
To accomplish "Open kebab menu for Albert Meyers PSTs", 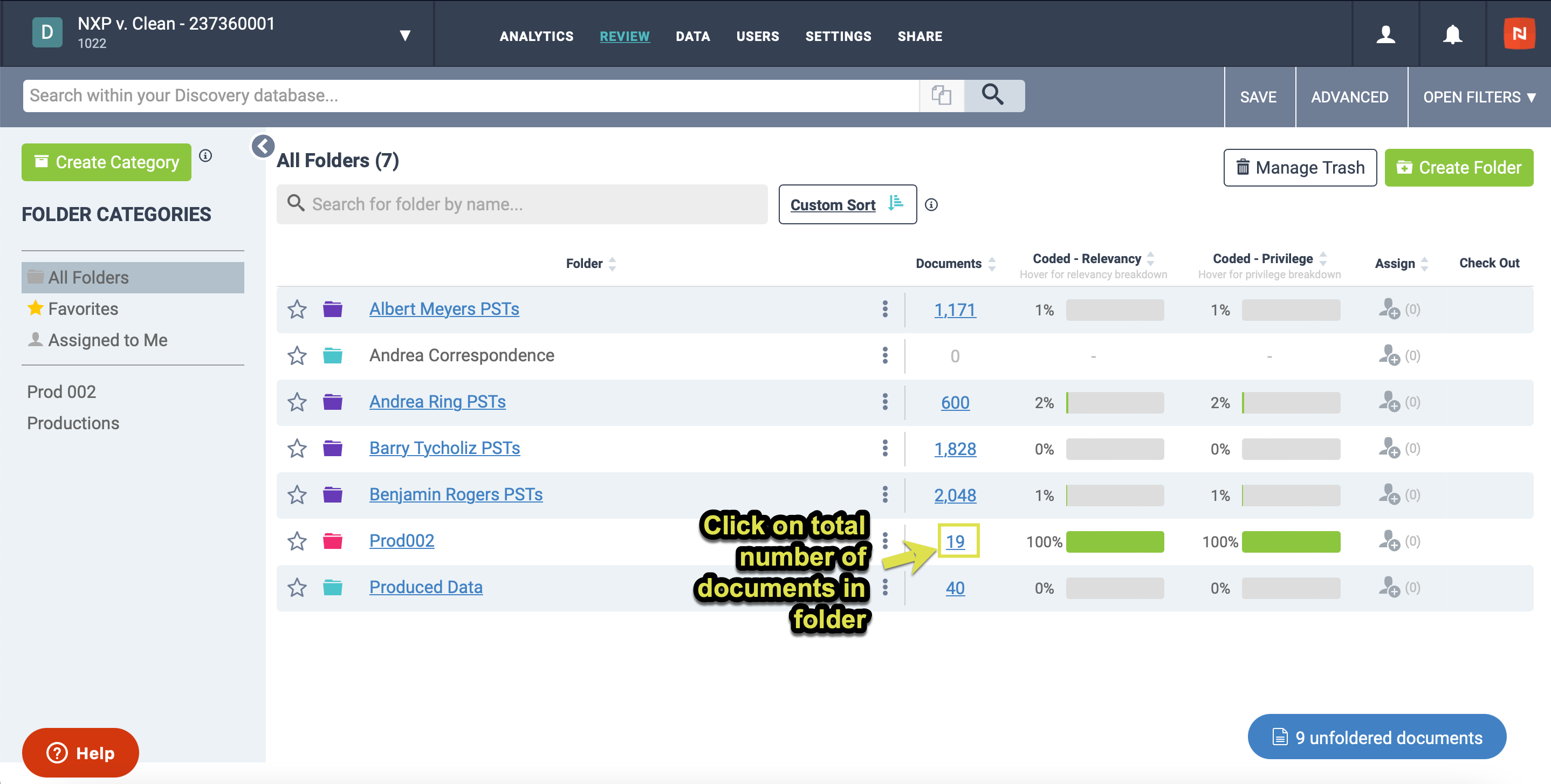I will coord(884,309).
